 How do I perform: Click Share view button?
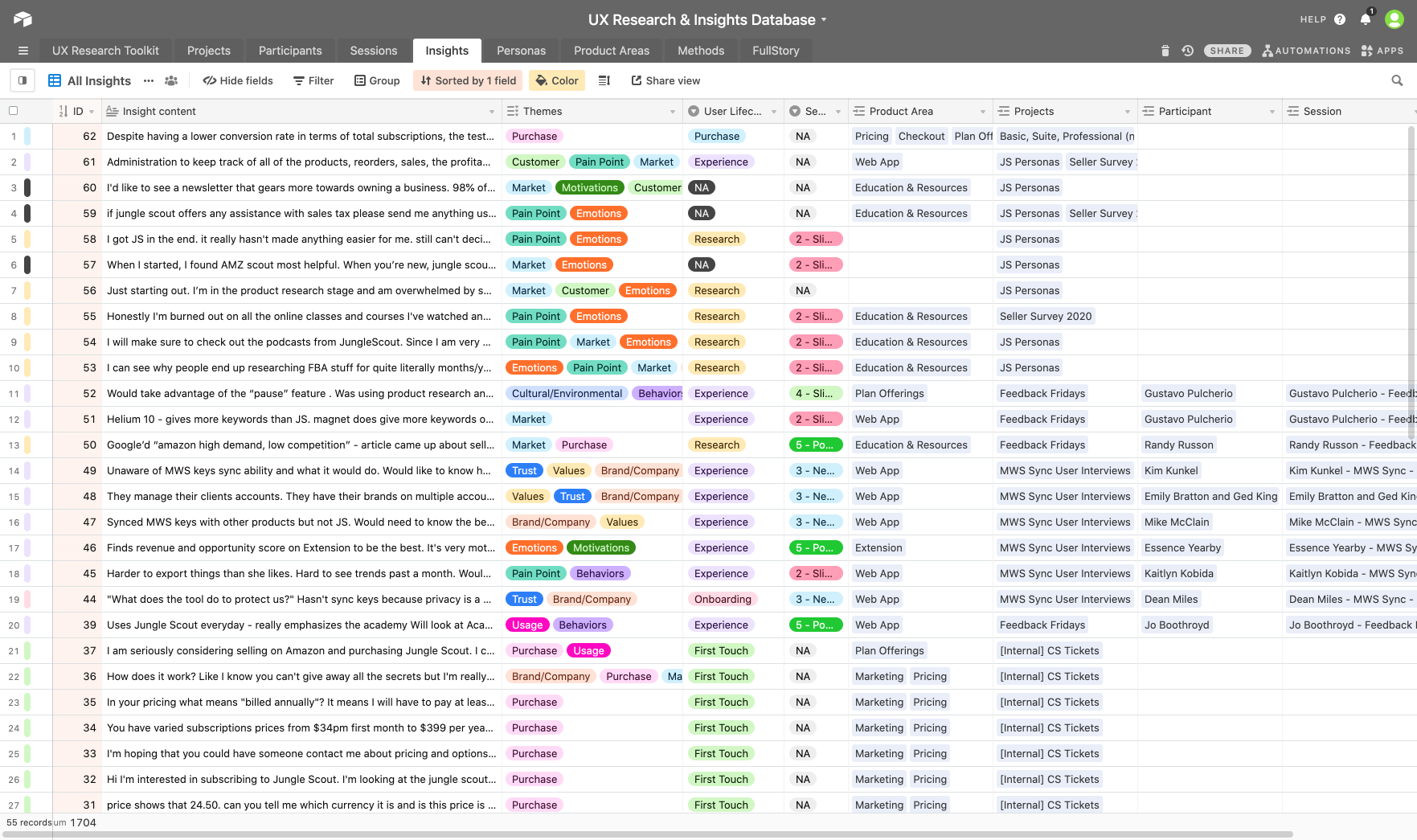[x=665, y=80]
